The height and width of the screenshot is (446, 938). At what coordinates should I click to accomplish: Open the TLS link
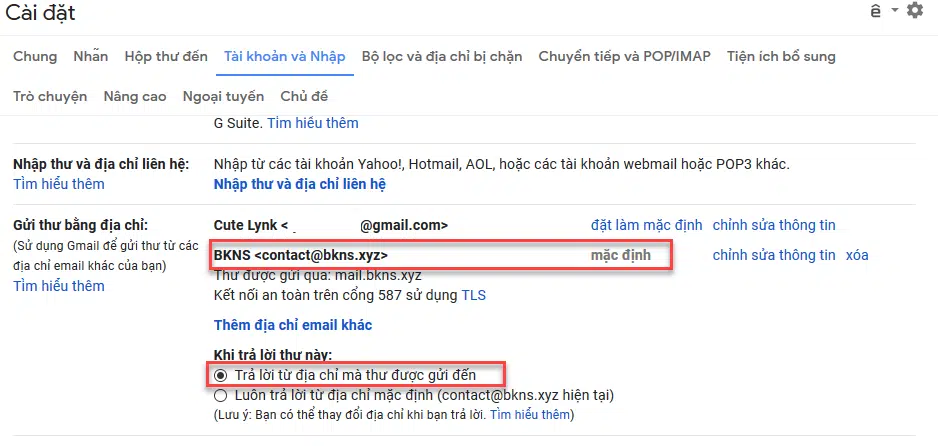click(474, 295)
